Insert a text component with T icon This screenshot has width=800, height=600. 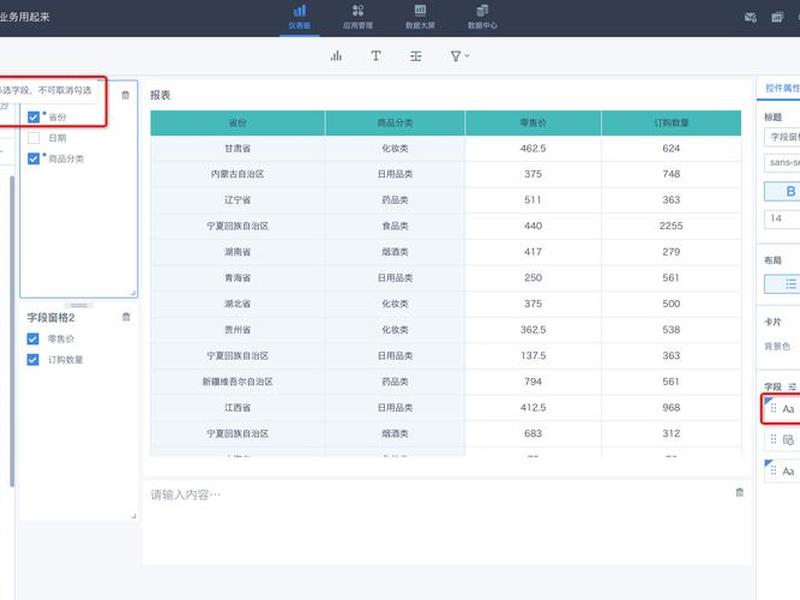click(376, 56)
